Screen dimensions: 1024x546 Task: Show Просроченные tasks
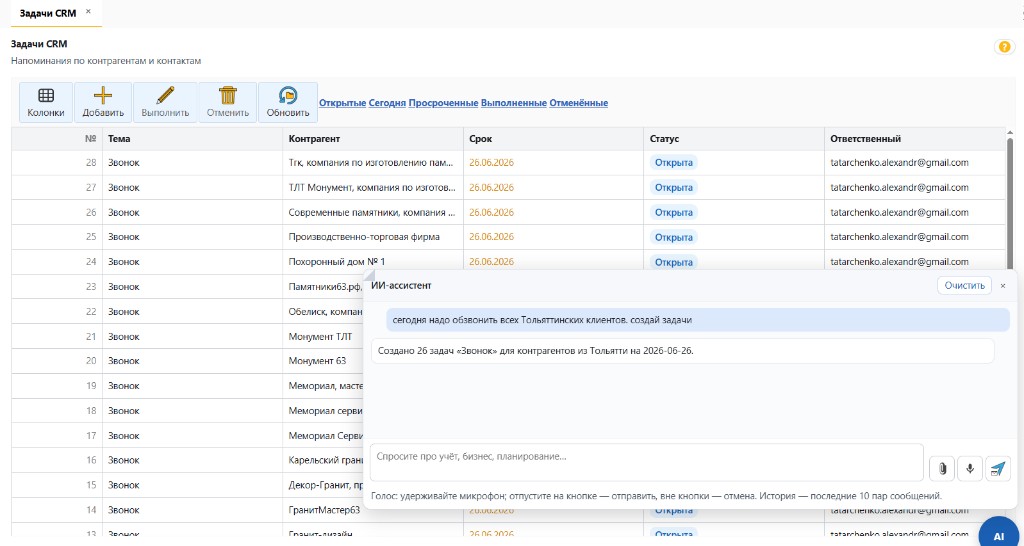[443, 103]
